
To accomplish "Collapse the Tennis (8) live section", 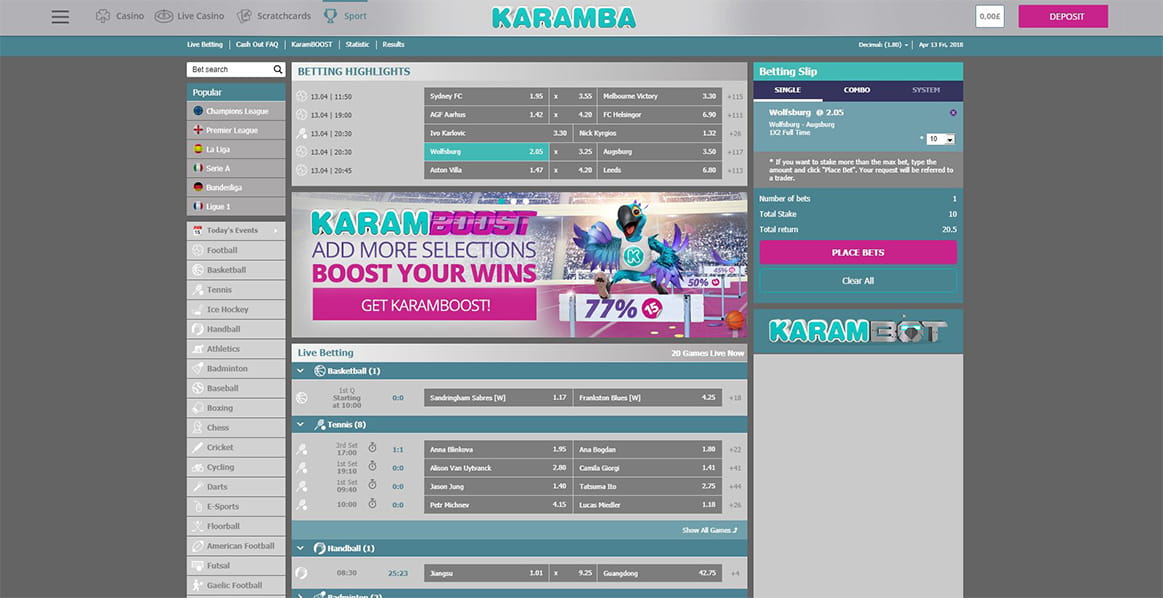I will tap(300, 424).
